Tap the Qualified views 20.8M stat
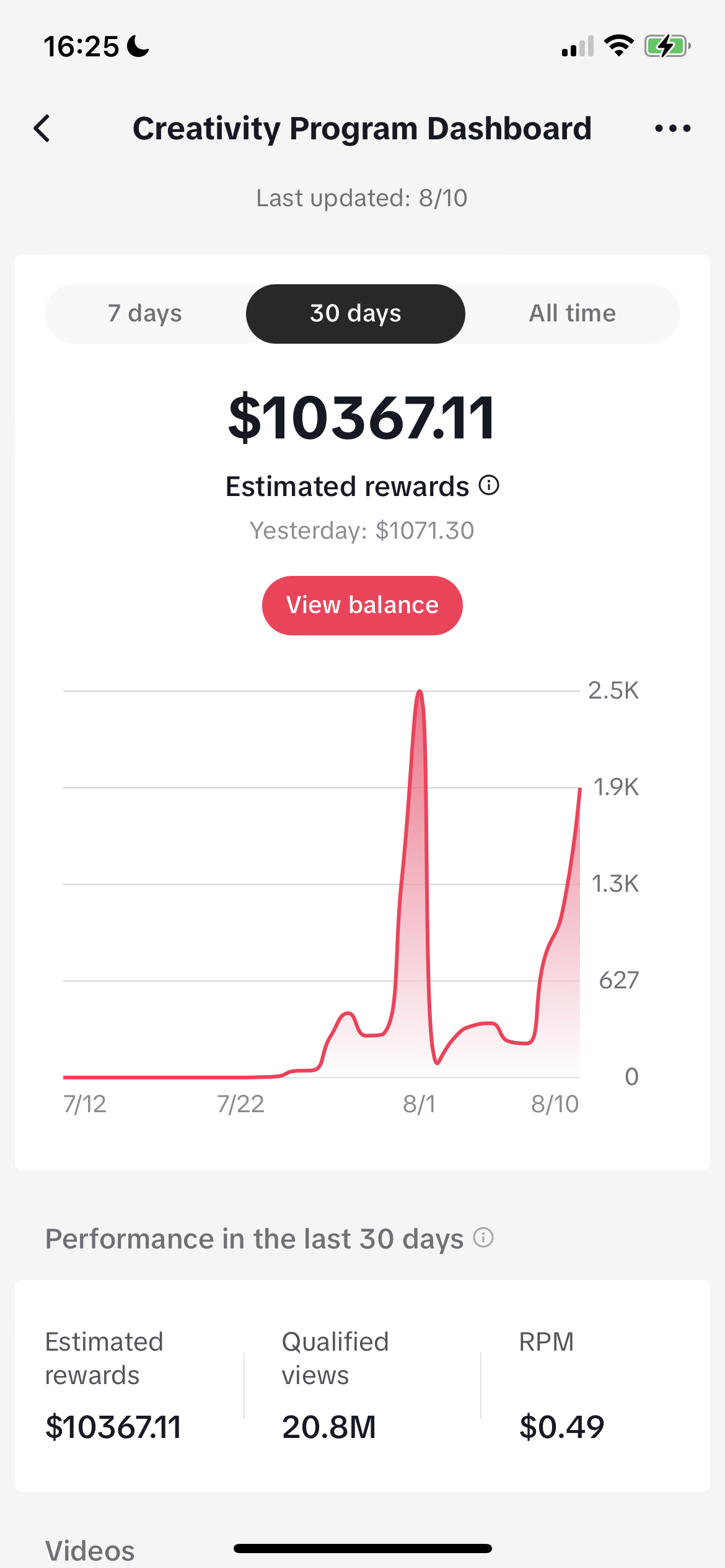This screenshot has height=1568, width=725. pyautogui.click(x=329, y=1427)
